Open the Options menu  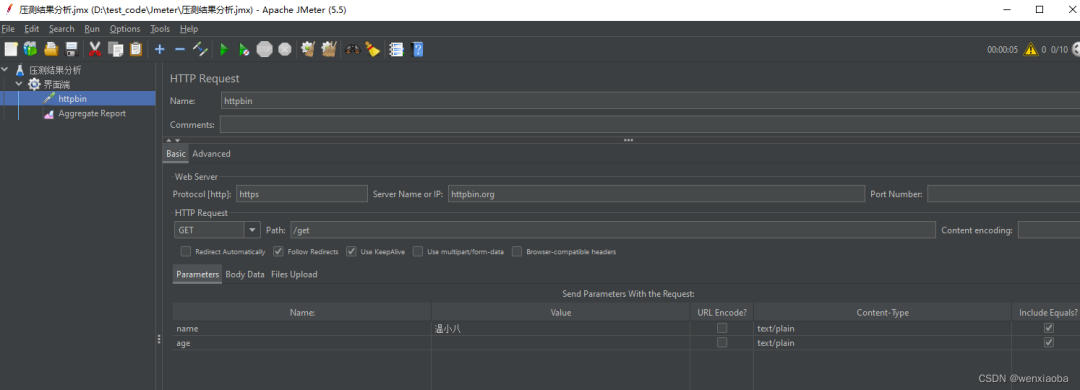[125, 29]
